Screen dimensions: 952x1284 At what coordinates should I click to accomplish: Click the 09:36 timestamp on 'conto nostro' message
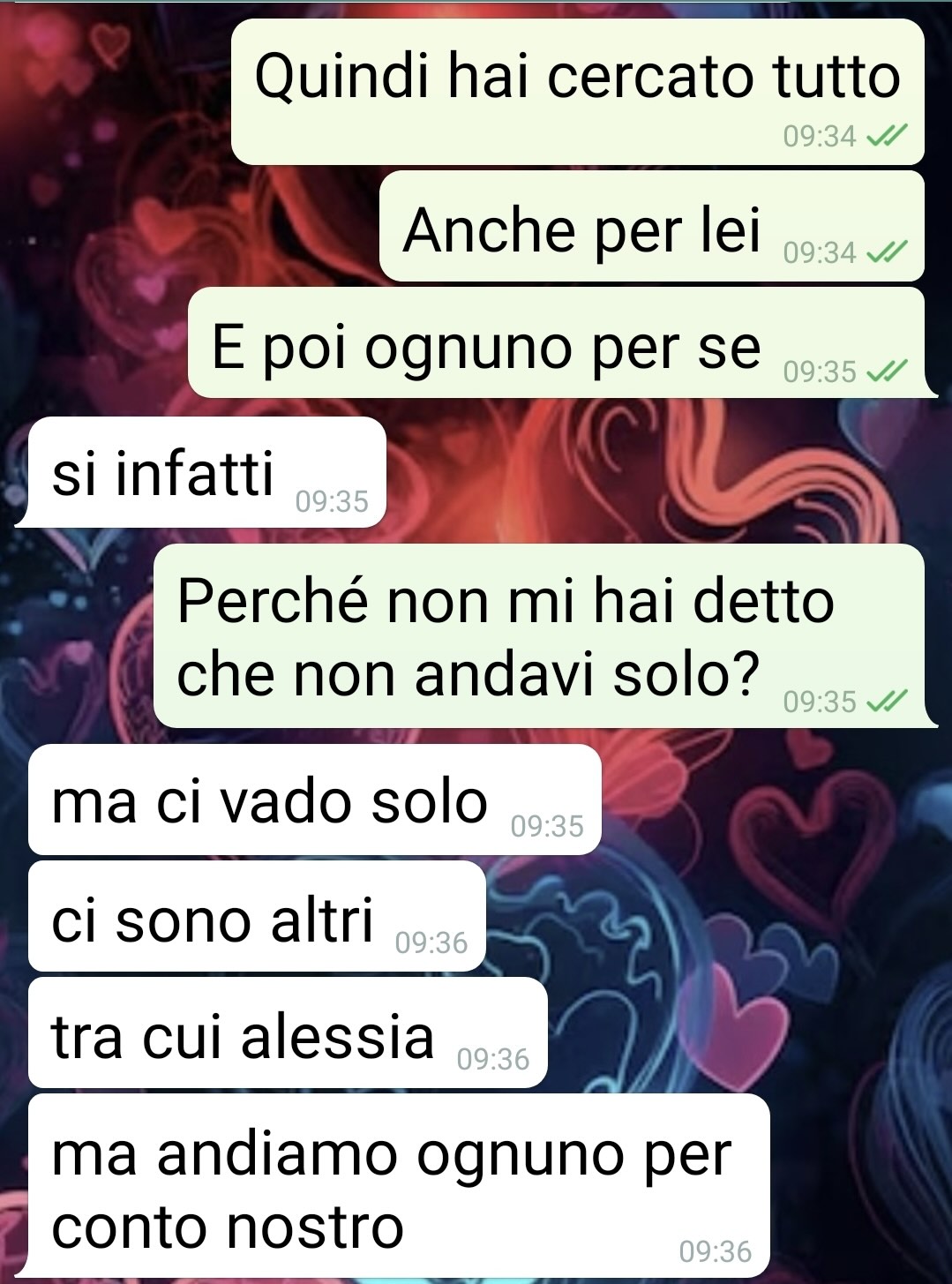(716, 1251)
